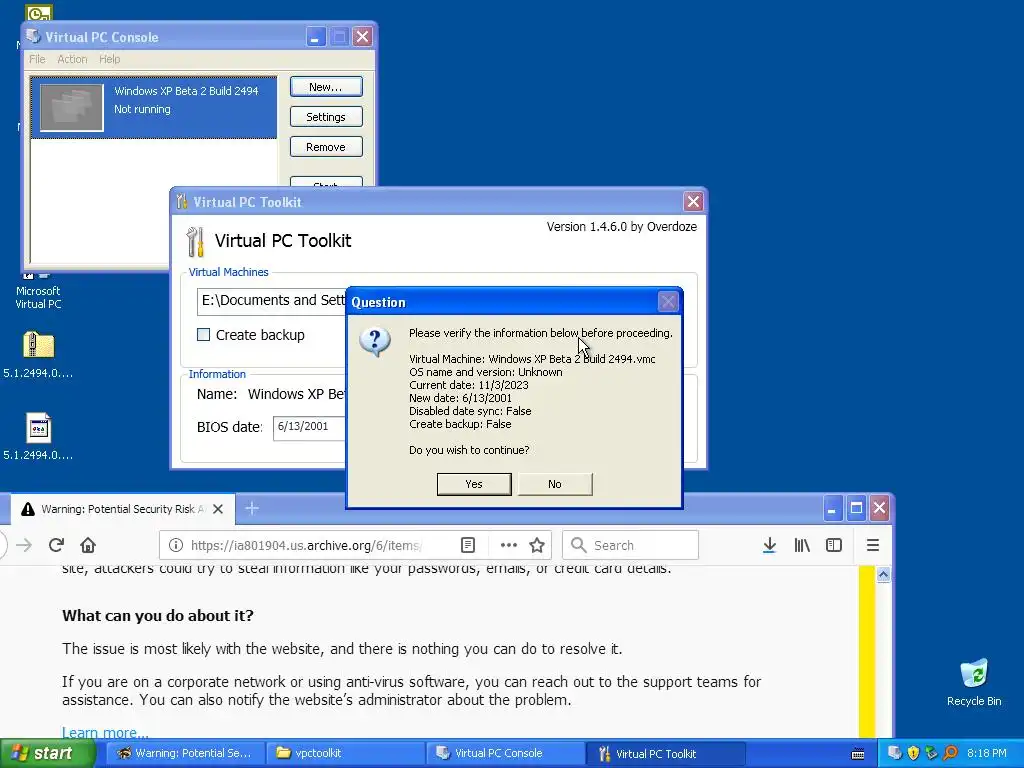Close the Virtual PC Toolkit window
This screenshot has width=1024, height=768.
[693, 202]
